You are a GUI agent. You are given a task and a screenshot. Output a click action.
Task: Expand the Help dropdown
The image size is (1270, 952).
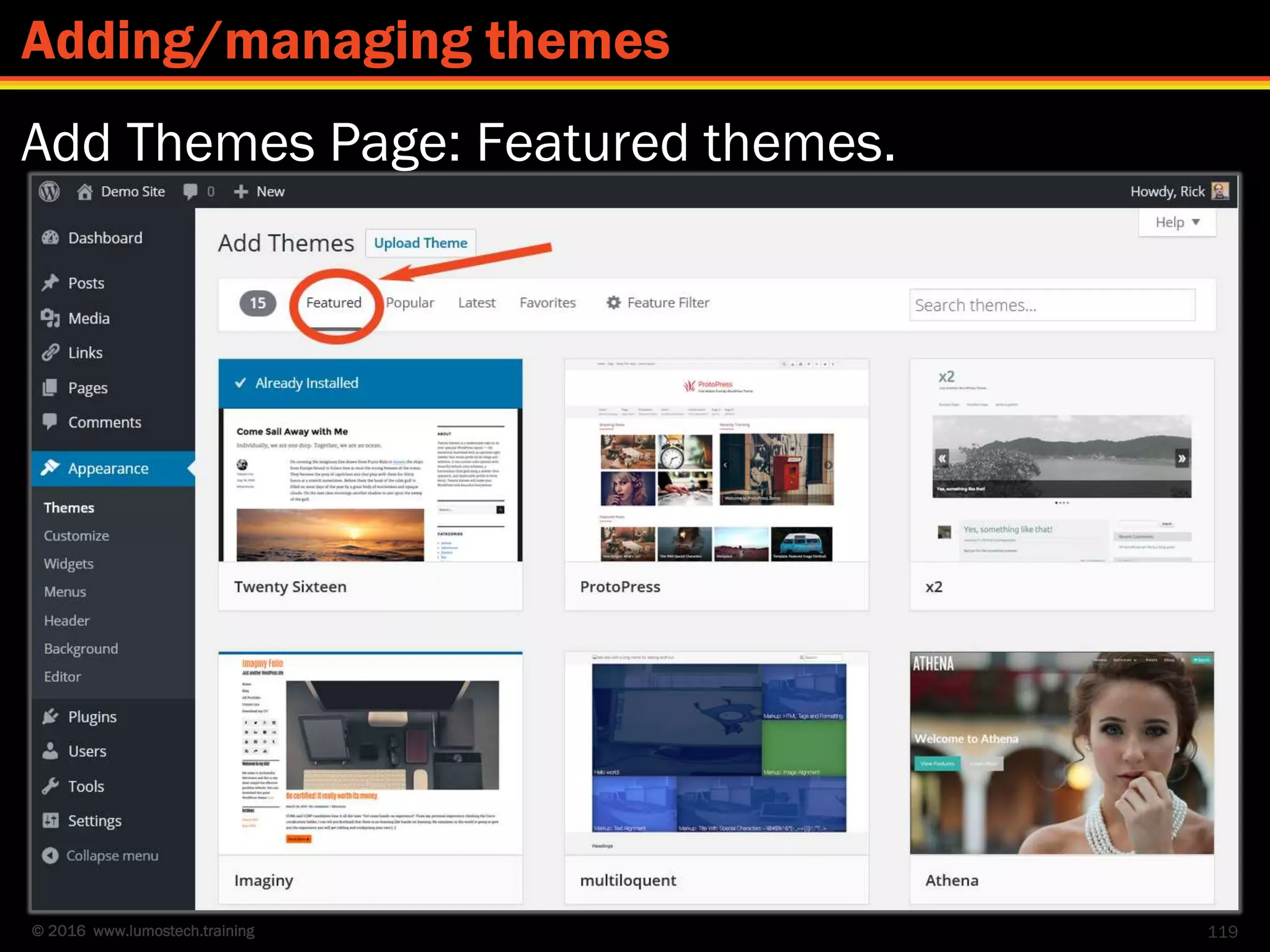click(1177, 222)
